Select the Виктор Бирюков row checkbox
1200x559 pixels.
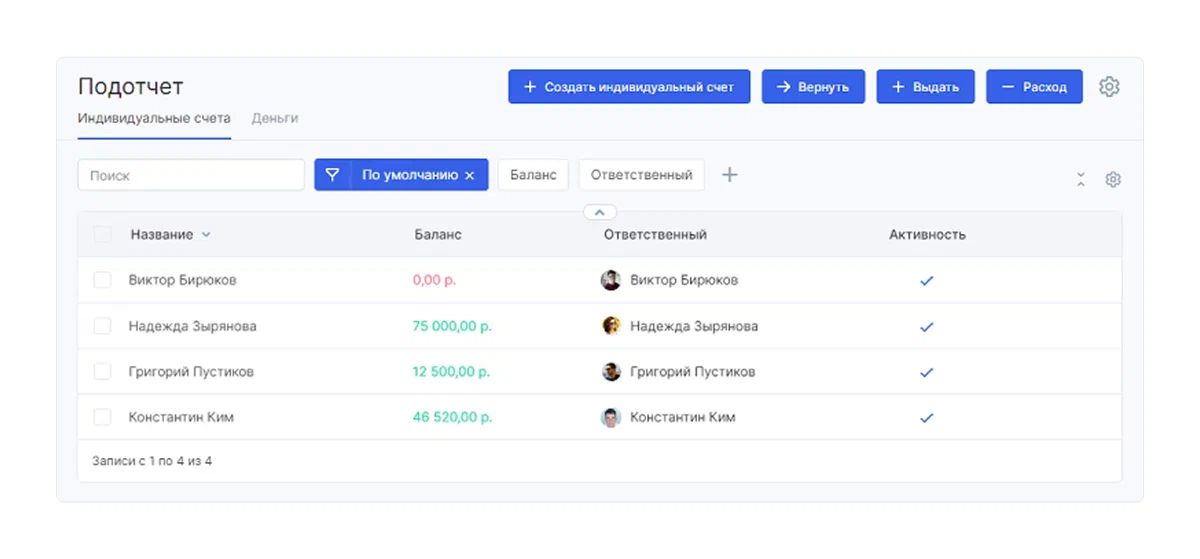pyautogui.click(x=102, y=280)
